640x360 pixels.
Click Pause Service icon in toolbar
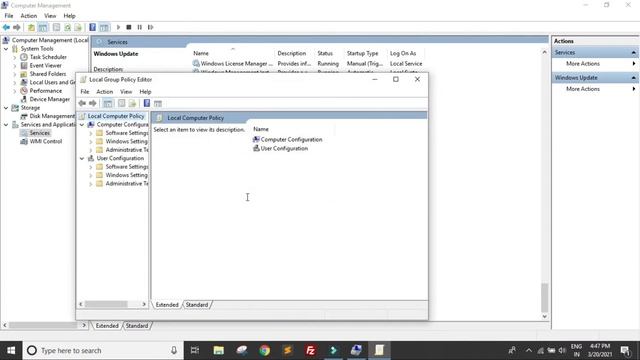tap(140, 27)
